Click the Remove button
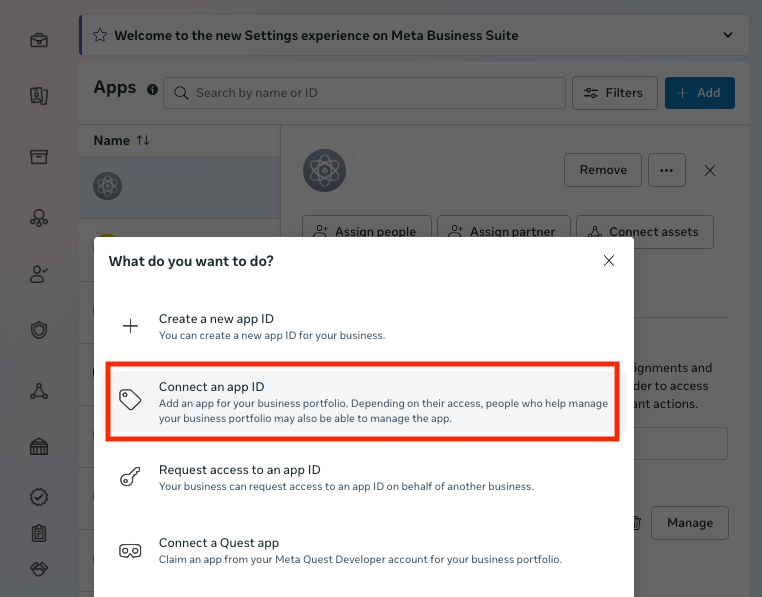 (603, 170)
